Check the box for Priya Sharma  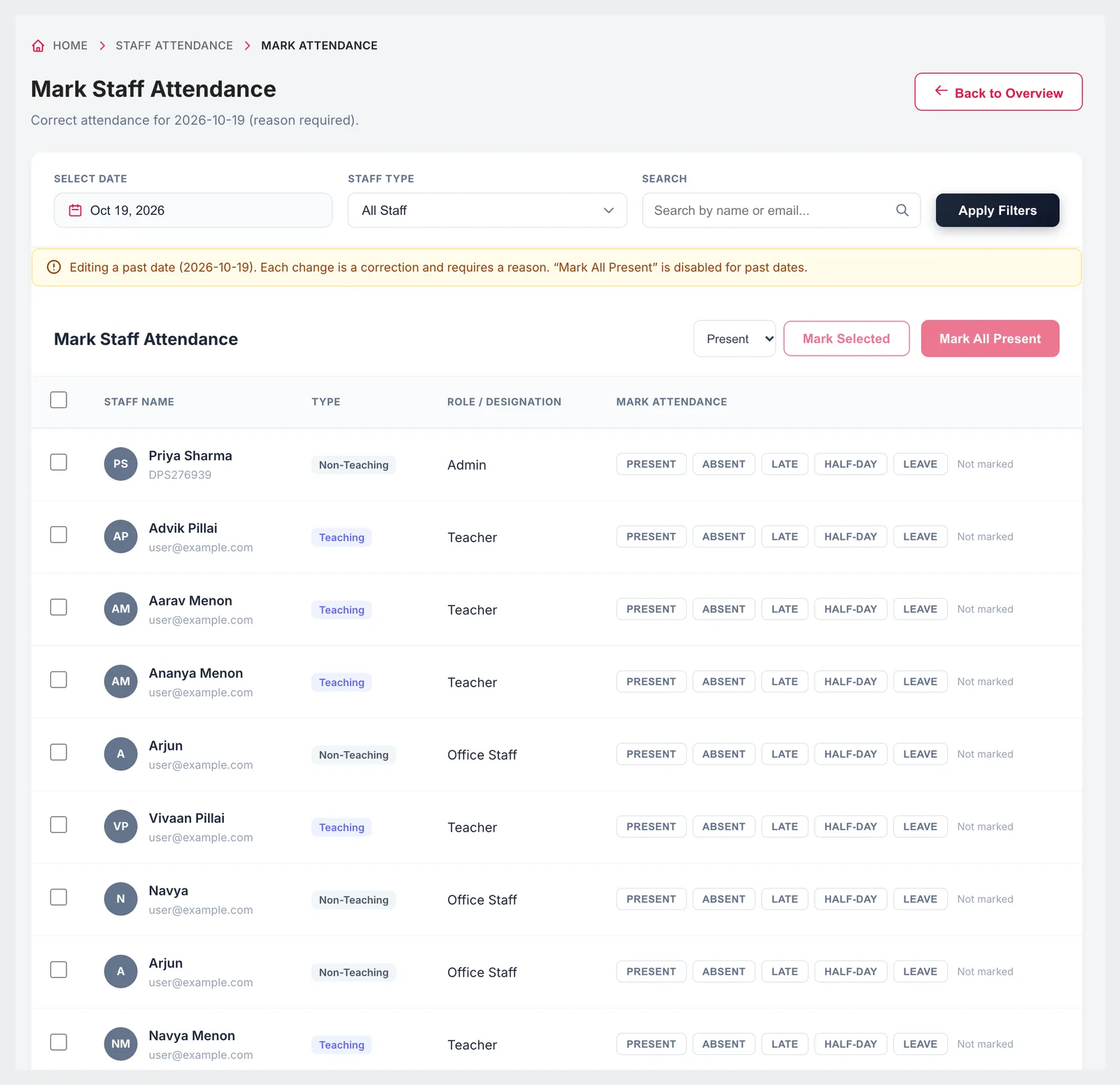click(59, 462)
